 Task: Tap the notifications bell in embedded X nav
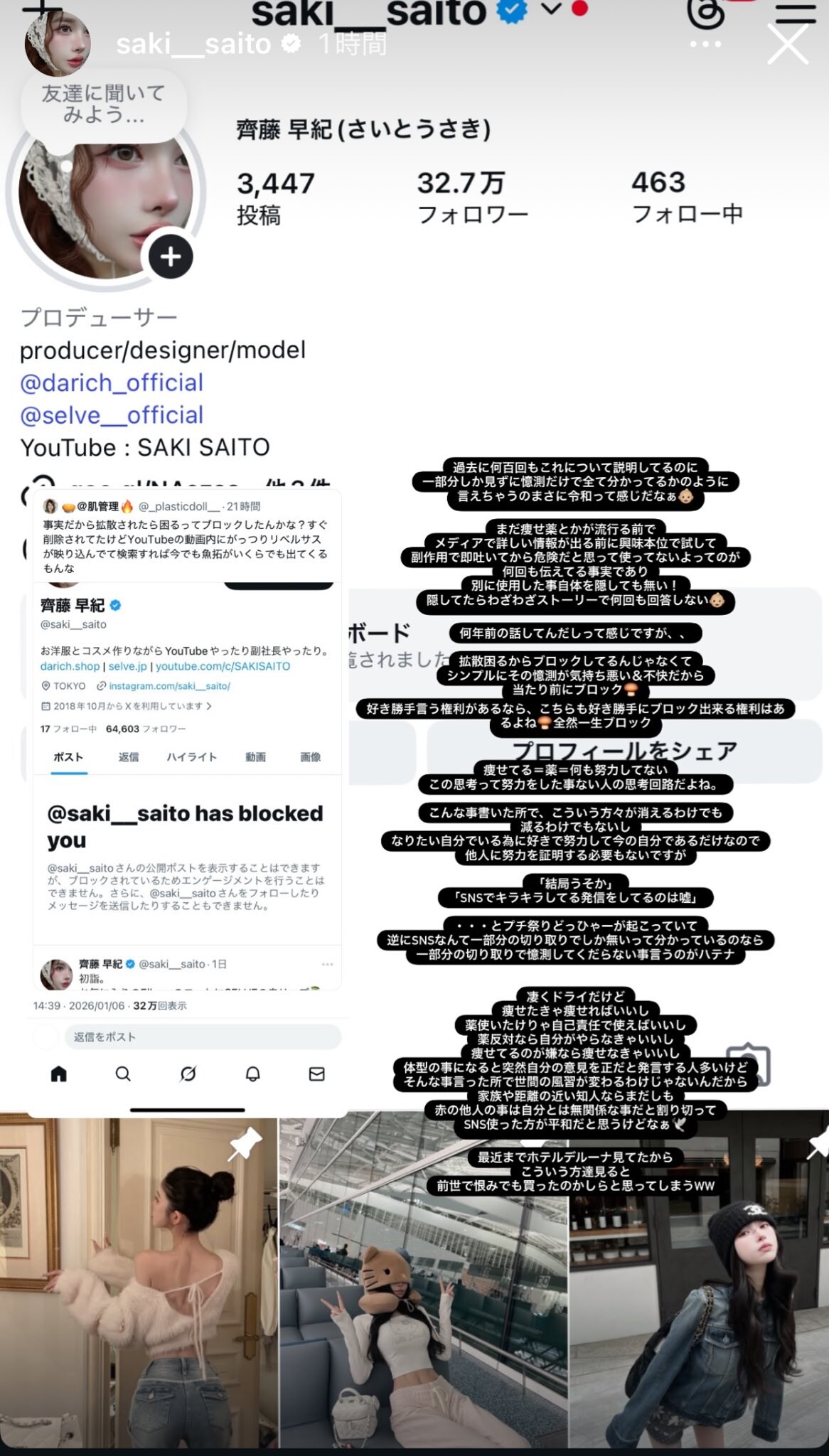click(x=252, y=1074)
